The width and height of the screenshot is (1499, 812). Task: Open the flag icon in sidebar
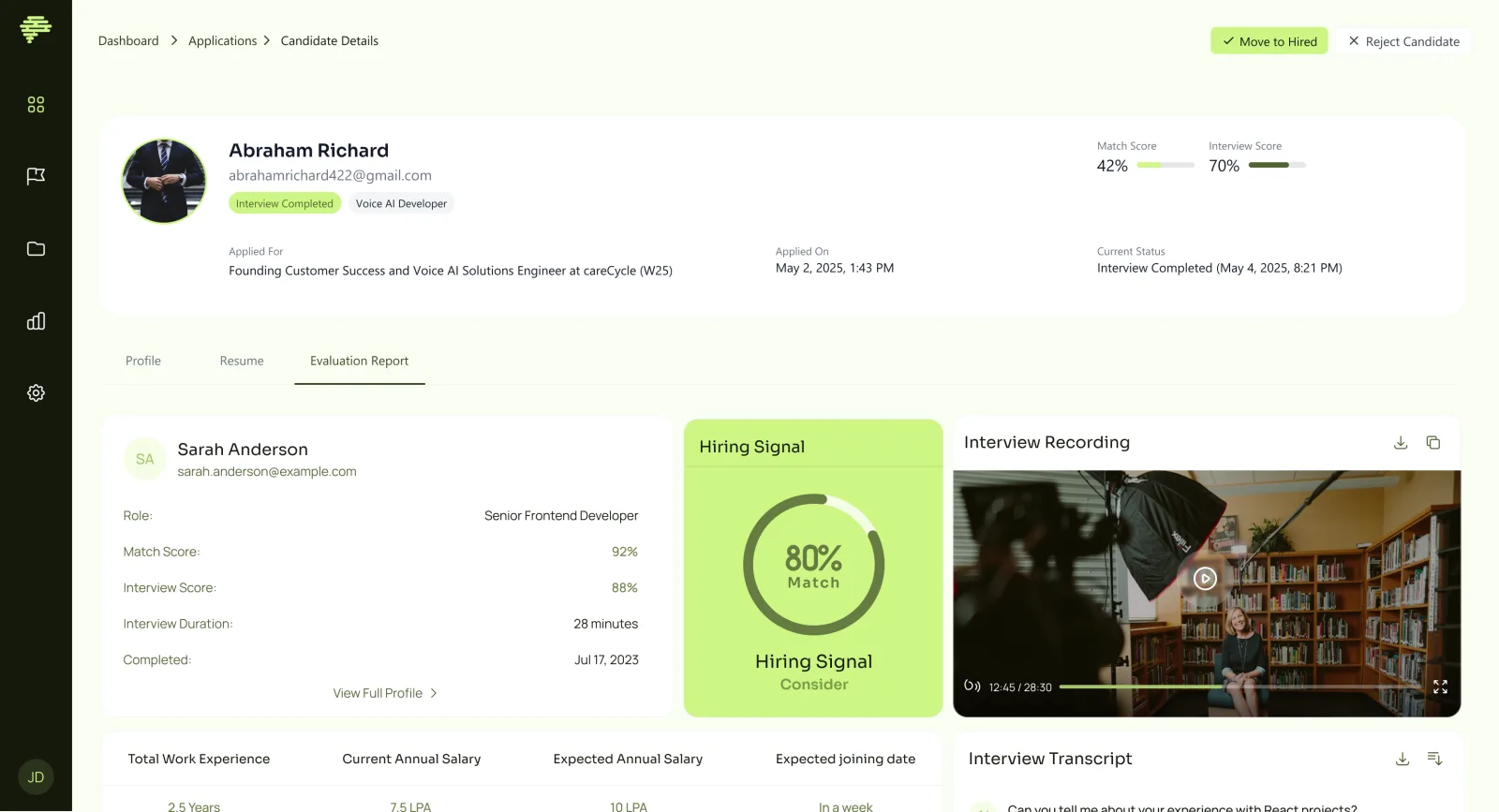coord(36,176)
